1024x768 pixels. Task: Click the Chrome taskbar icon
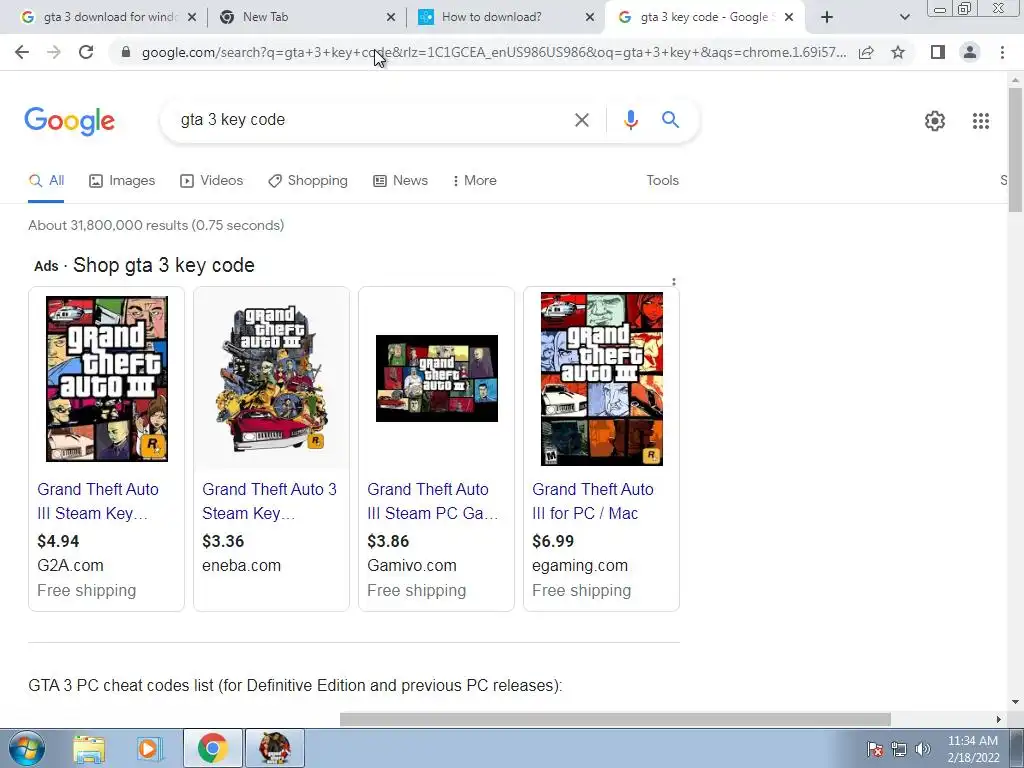click(212, 748)
